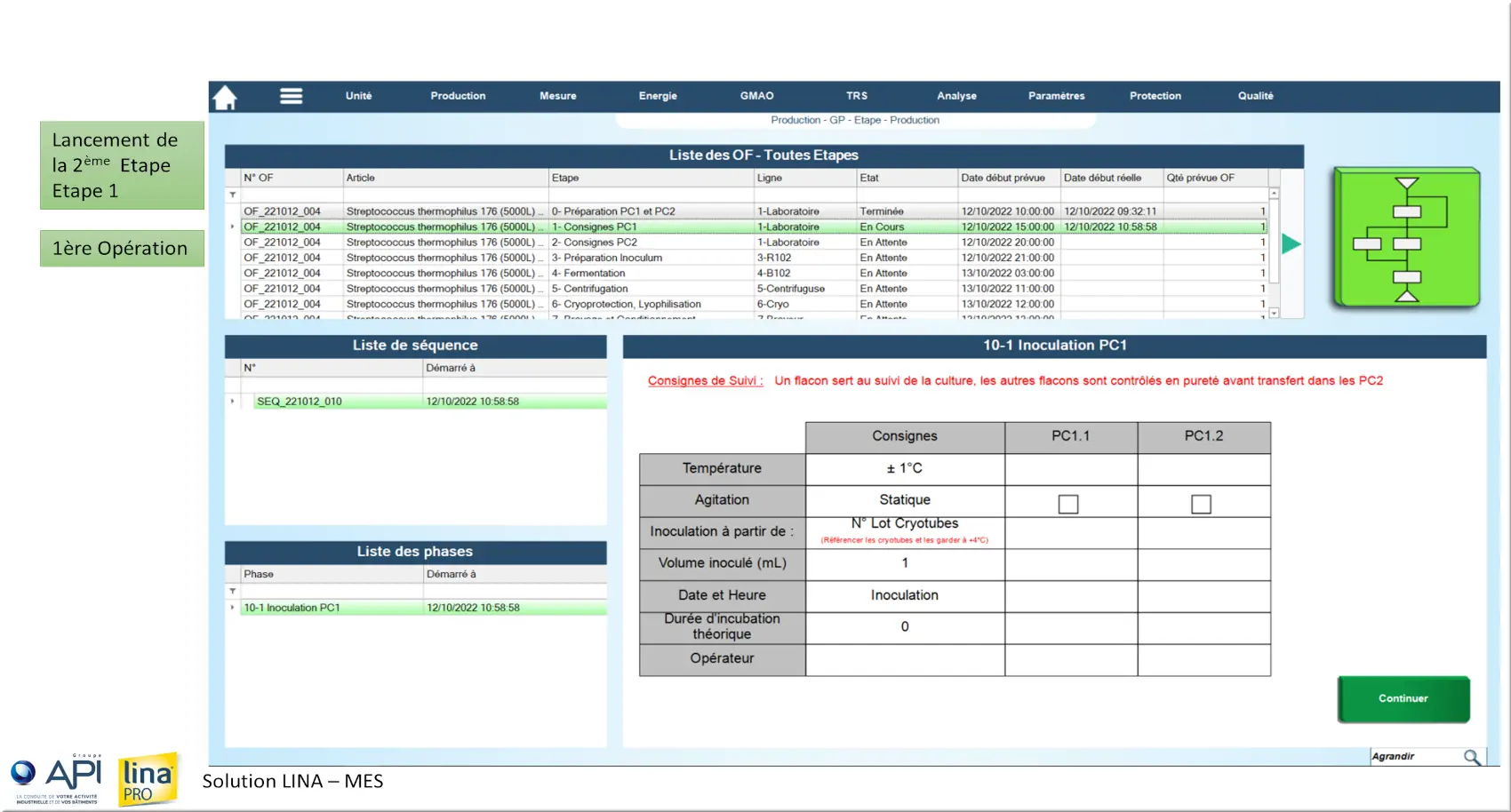
Task: Click the PC1.2 Date et Heure cell
Action: [x=1204, y=596]
